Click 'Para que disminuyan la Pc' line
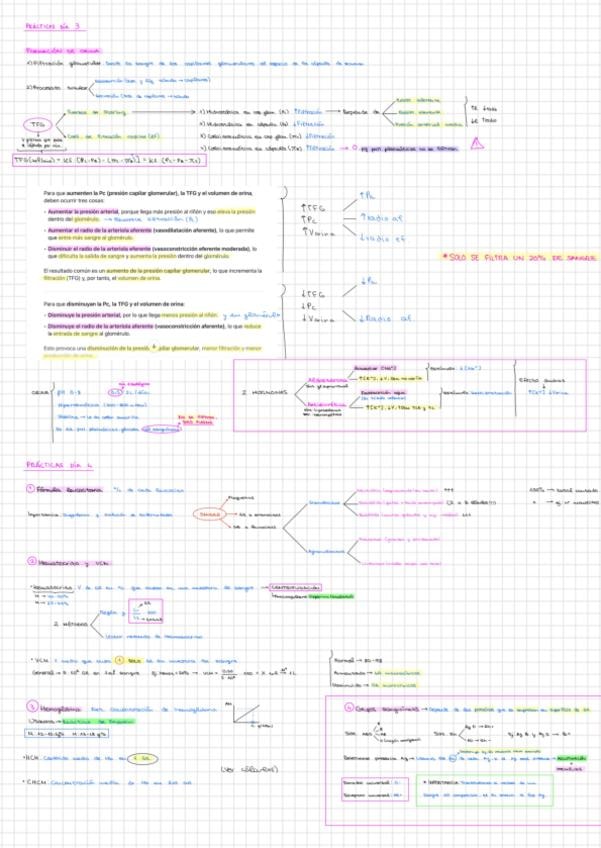This screenshot has height=848, width=601. click(114, 304)
